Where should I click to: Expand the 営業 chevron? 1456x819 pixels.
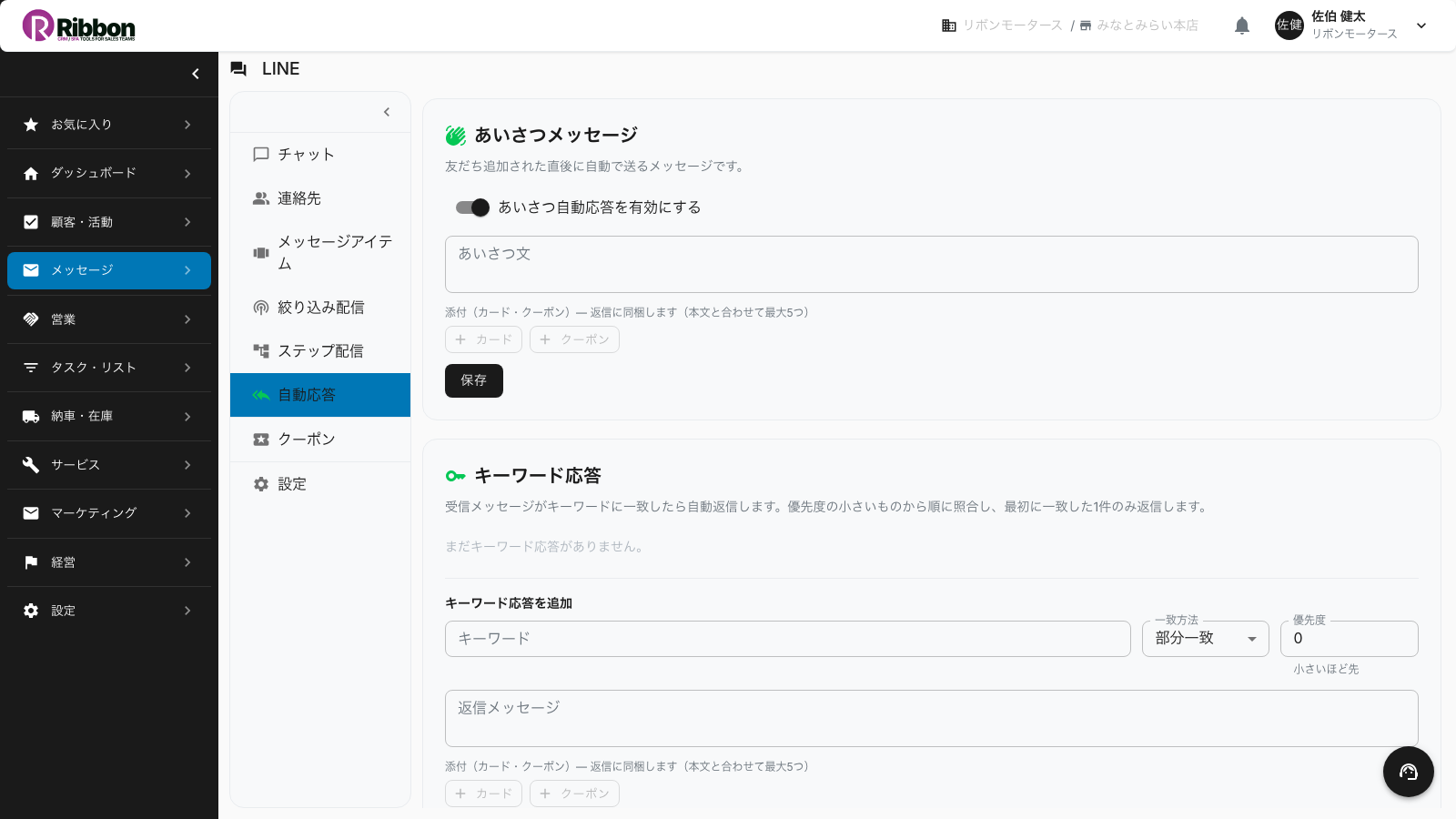[x=187, y=319]
